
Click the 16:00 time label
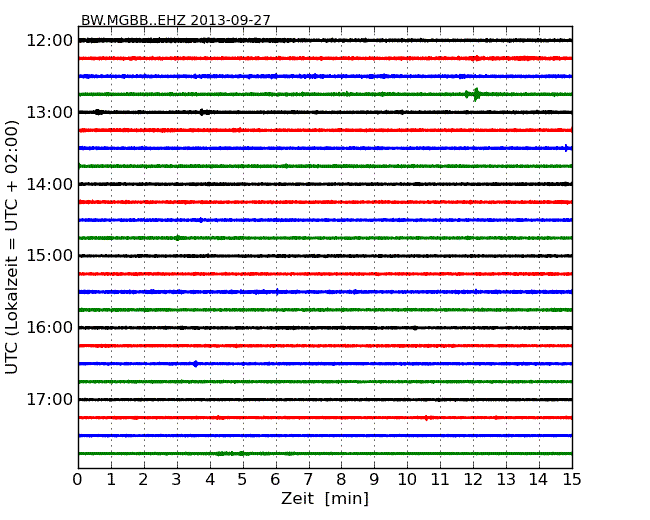(x=50, y=328)
